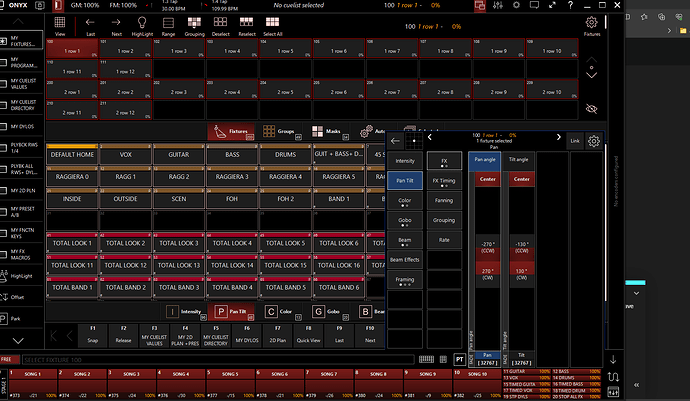The width and height of the screenshot is (690, 401).
Task: Switch to the Fixtures tab
Action: [231, 131]
